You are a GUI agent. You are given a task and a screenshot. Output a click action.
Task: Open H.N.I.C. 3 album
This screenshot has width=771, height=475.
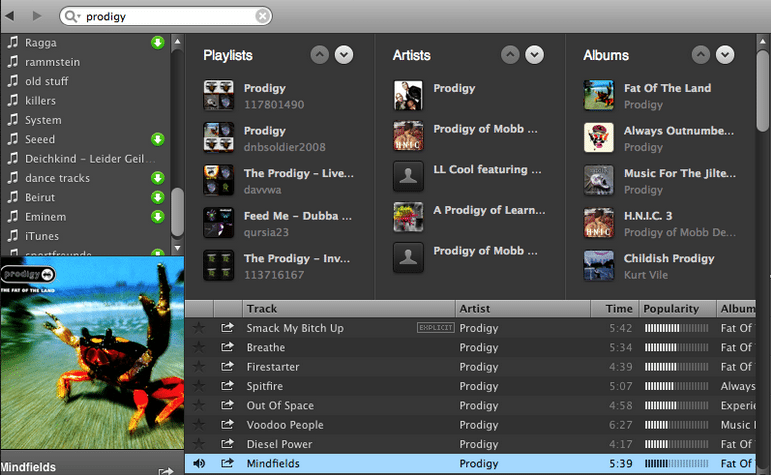pos(648,216)
